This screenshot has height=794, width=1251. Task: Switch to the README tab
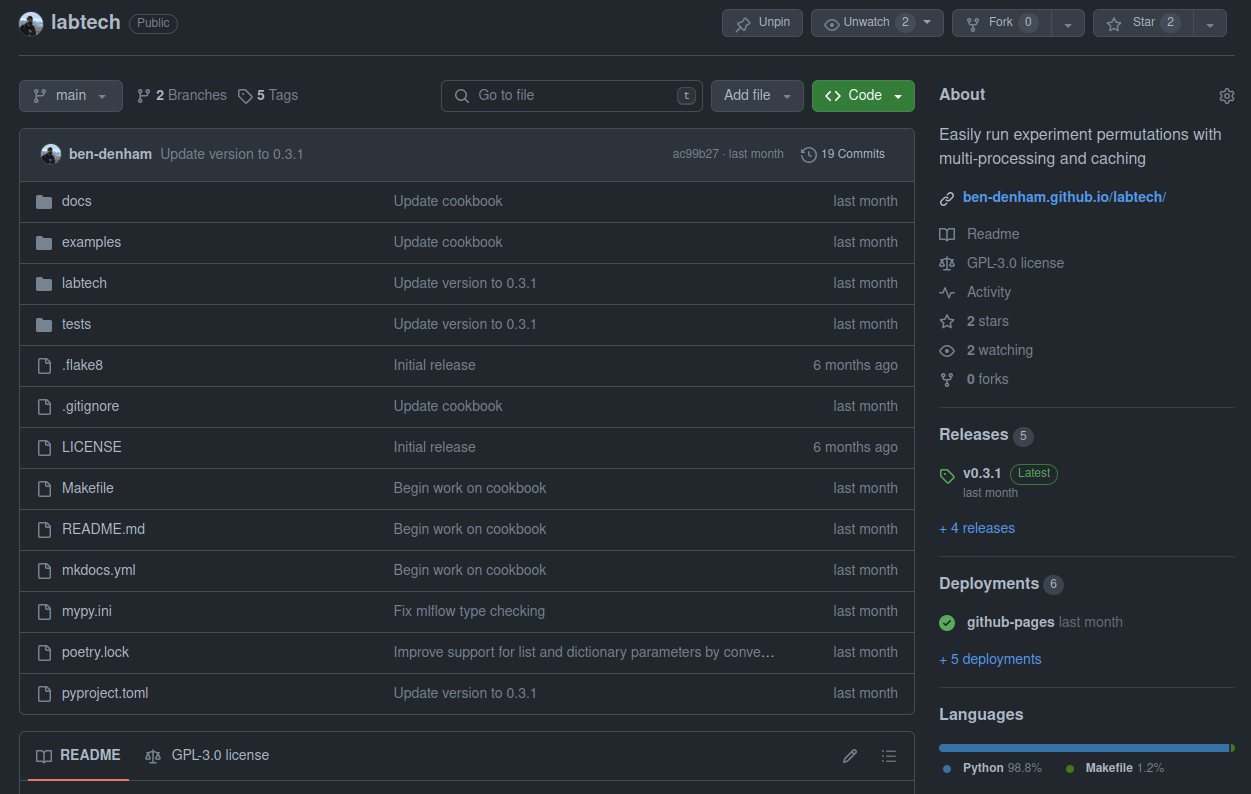(x=78, y=756)
